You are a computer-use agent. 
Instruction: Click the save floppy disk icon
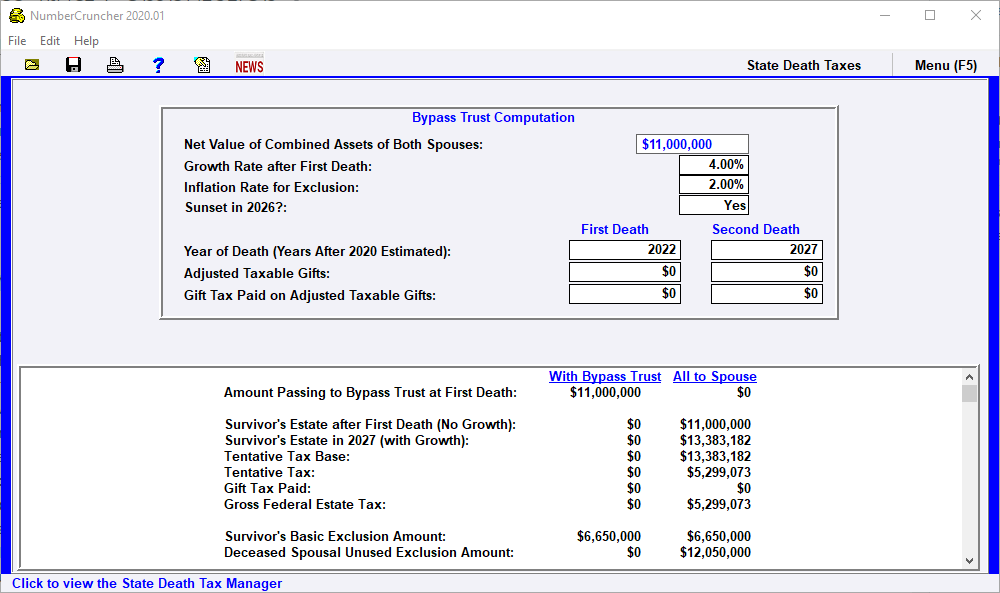click(73, 64)
